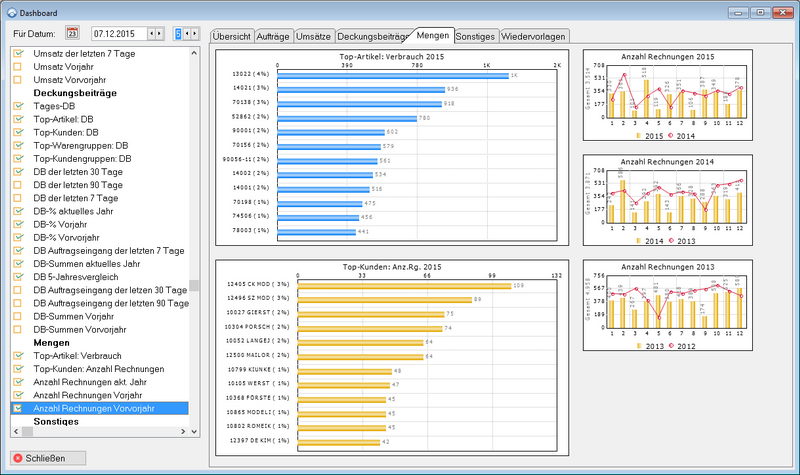Click the date field's right arrow

coord(160,34)
